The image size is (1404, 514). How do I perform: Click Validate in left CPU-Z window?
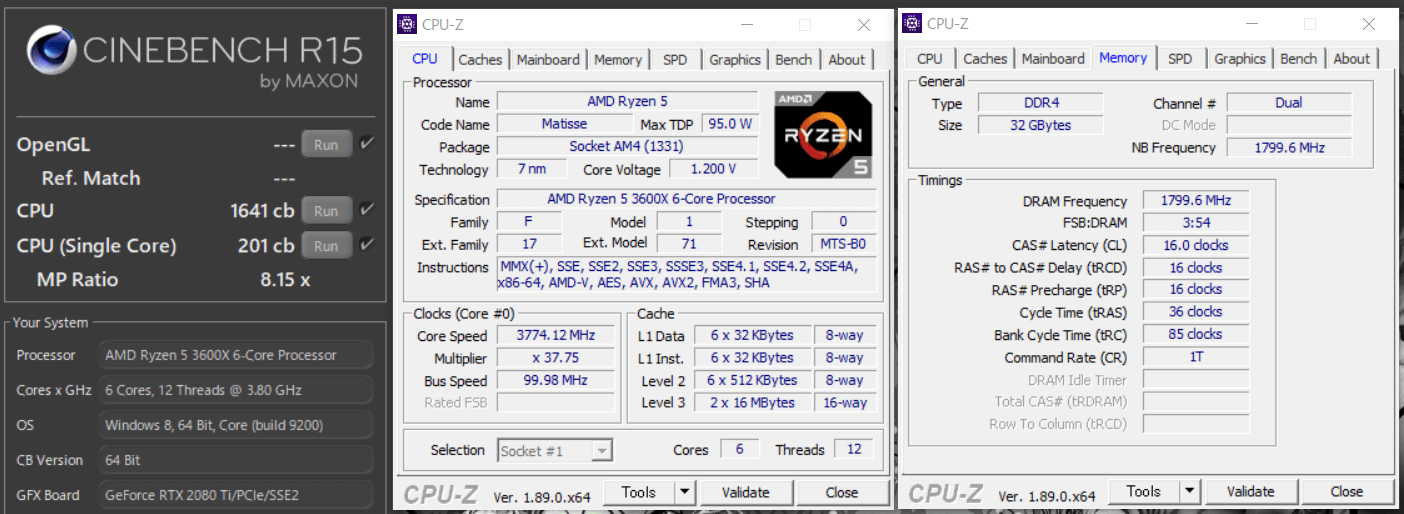[x=745, y=492]
